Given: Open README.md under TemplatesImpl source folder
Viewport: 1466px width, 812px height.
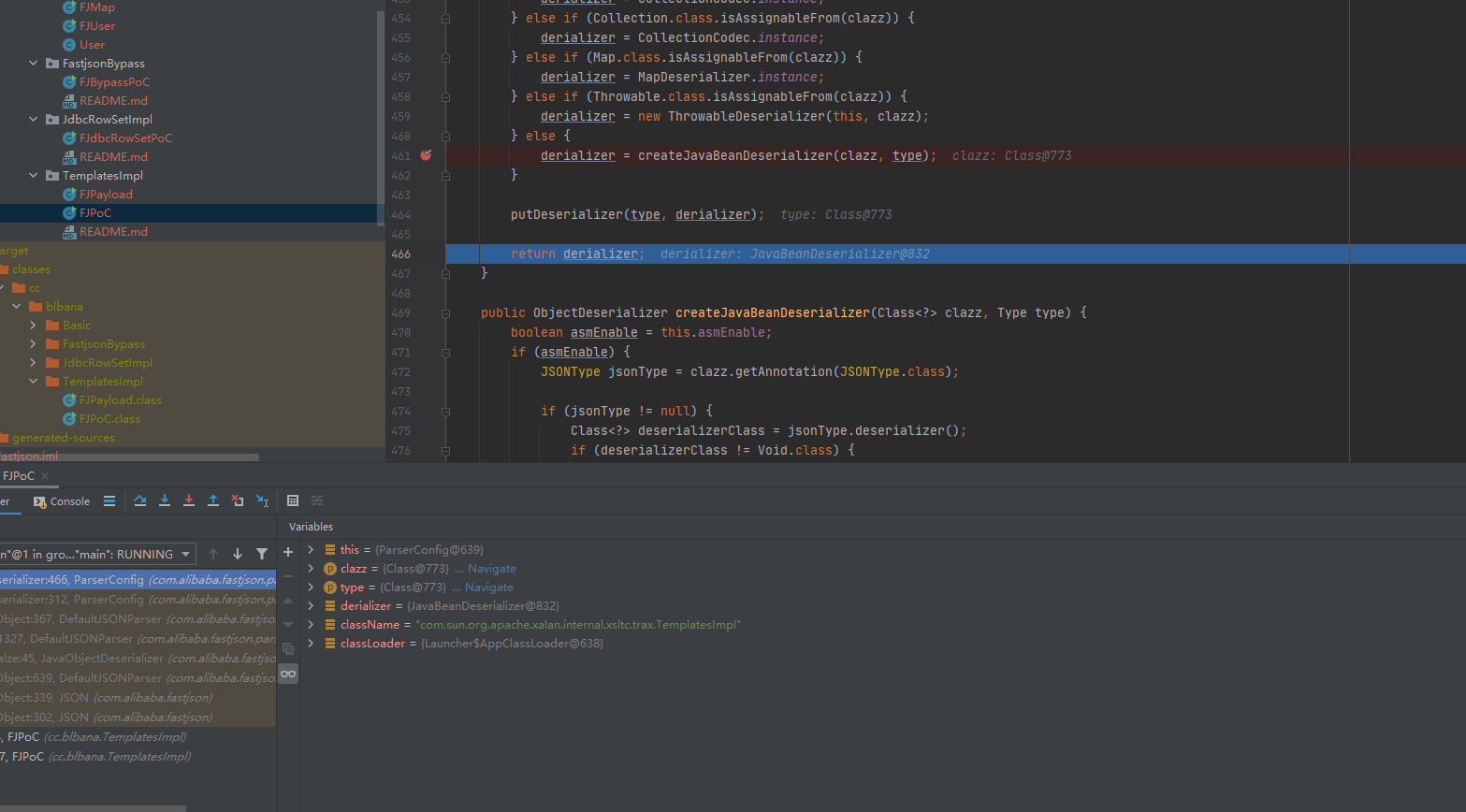Looking at the screenshot, I should pos(113,232).
